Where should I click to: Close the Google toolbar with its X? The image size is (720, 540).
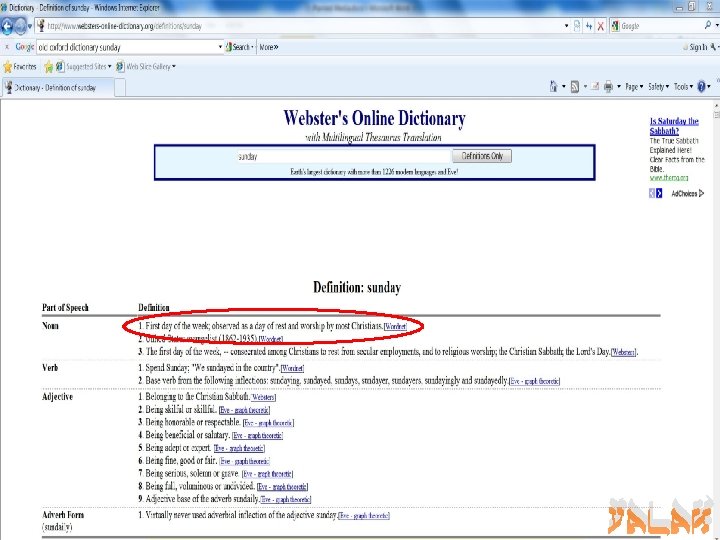(x=6, y=47)
